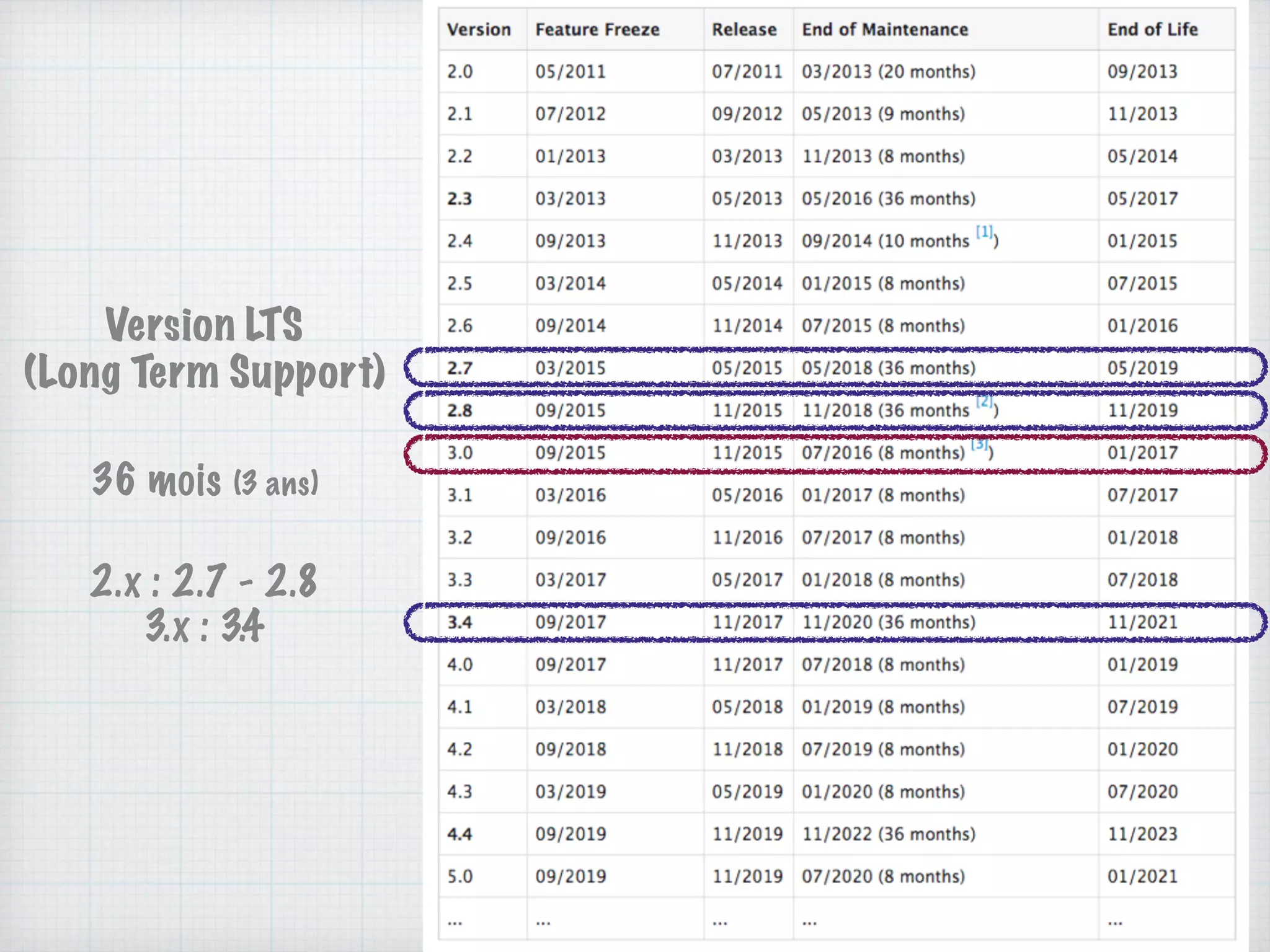Screen dimensions: 1270x952
Task: Click End of Life value 11/2021
Action: click(1142, 622)
